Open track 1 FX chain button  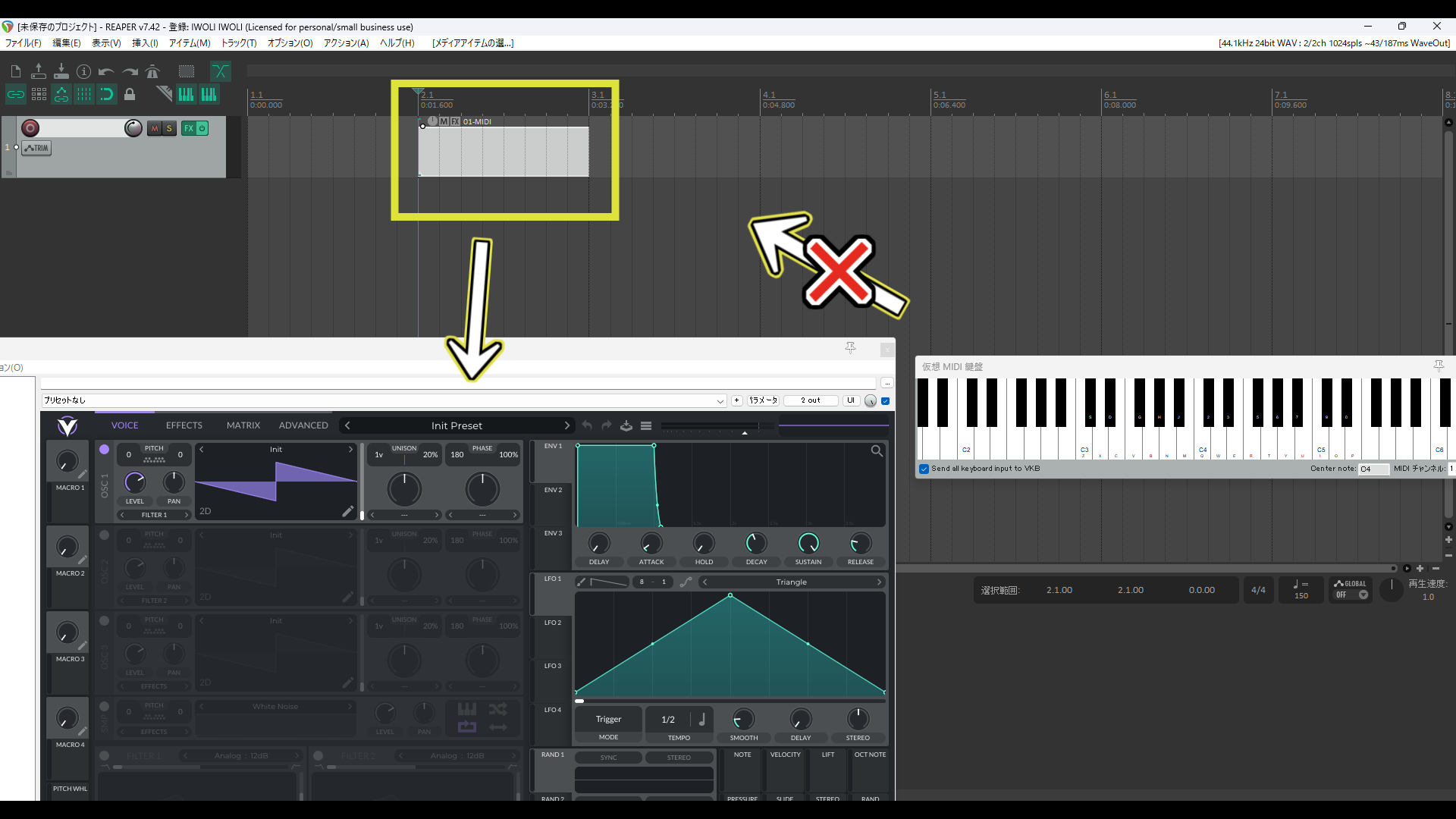pos(189,128)
